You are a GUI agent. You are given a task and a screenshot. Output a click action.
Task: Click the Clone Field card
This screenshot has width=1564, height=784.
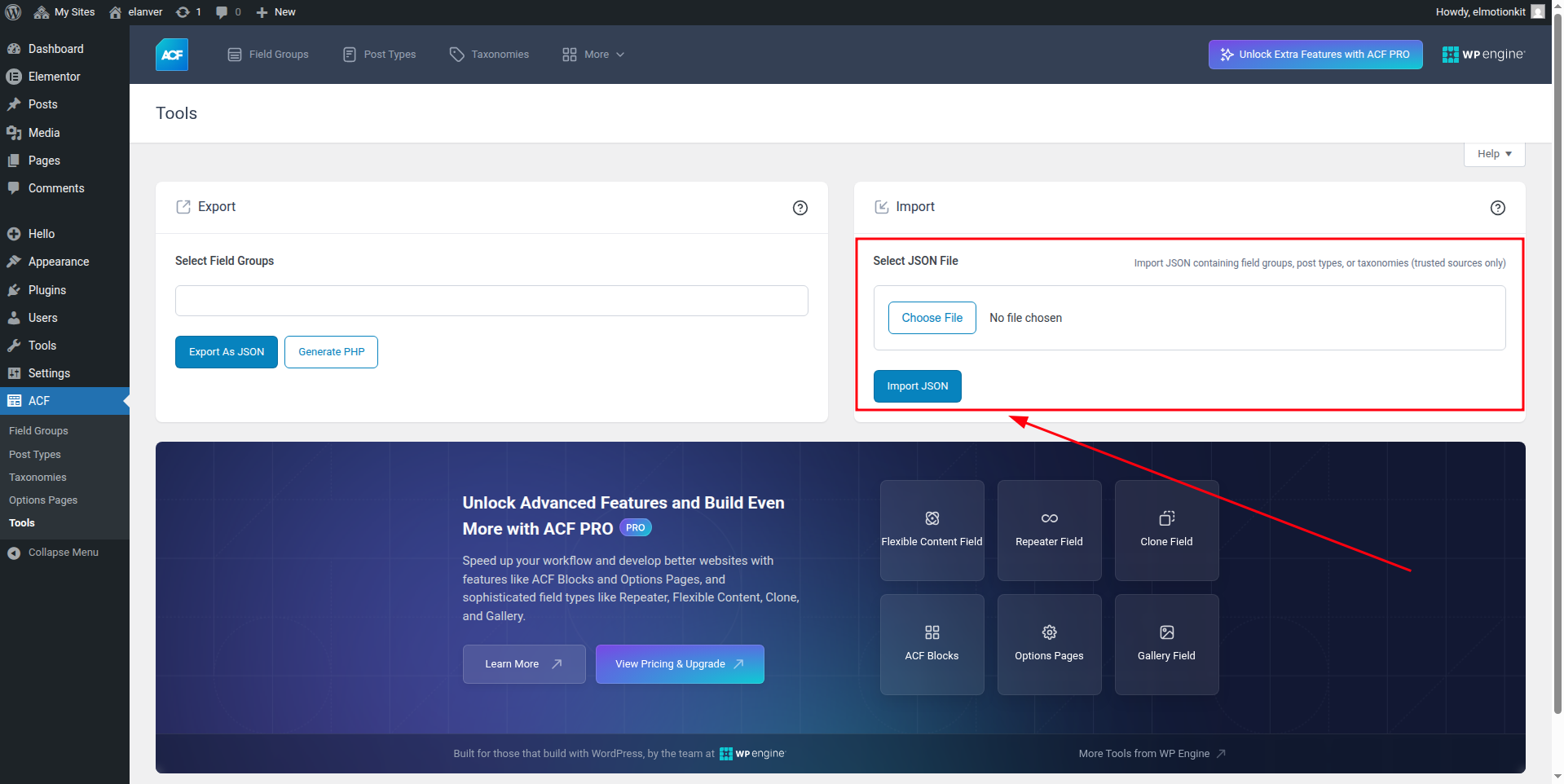[1167, 531]
